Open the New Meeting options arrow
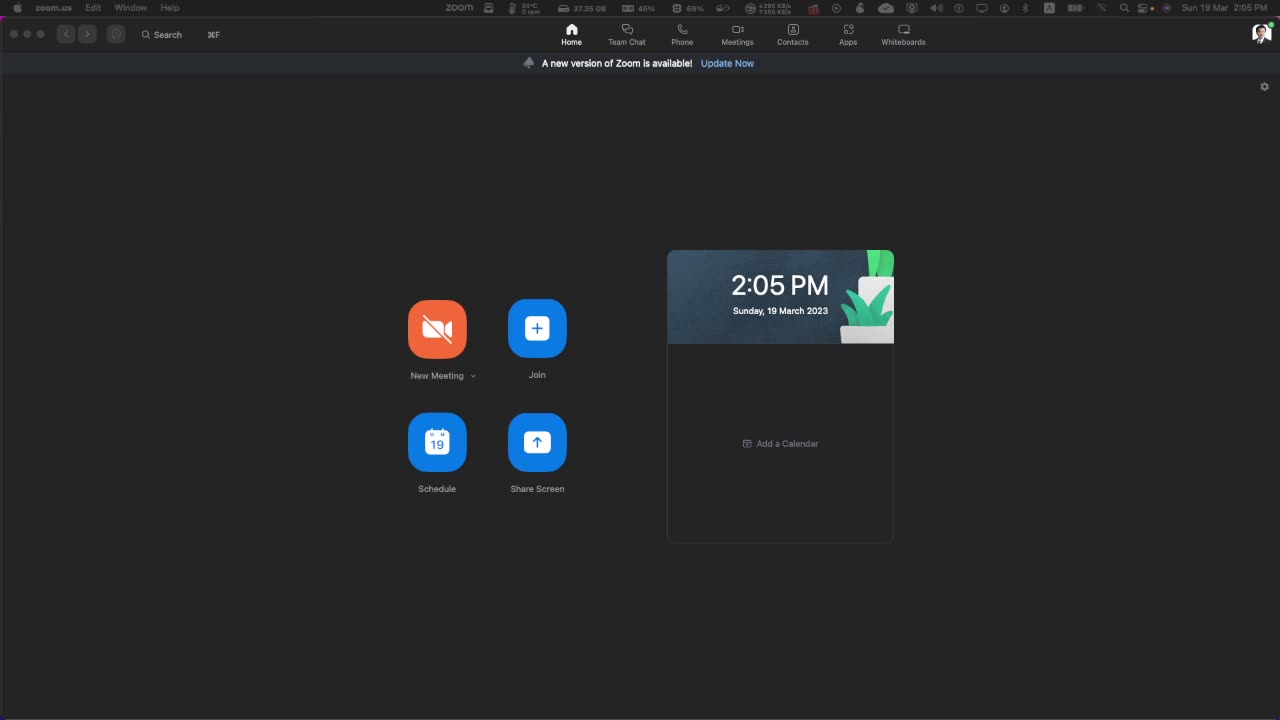The height and width of the screenshot is (720, 1280). (x=473, y=376)
